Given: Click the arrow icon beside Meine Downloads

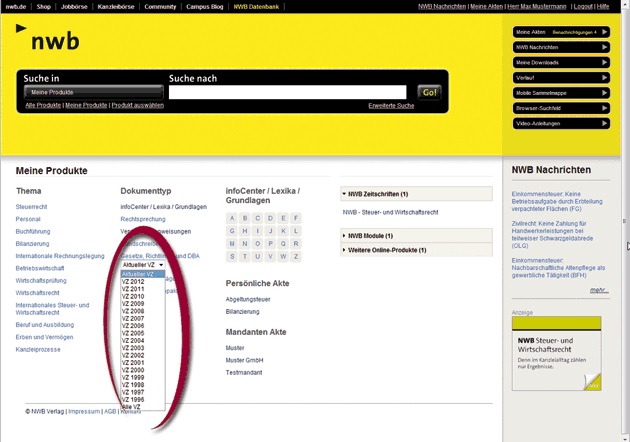Looking at the screenshot, I should coord(604,62).
